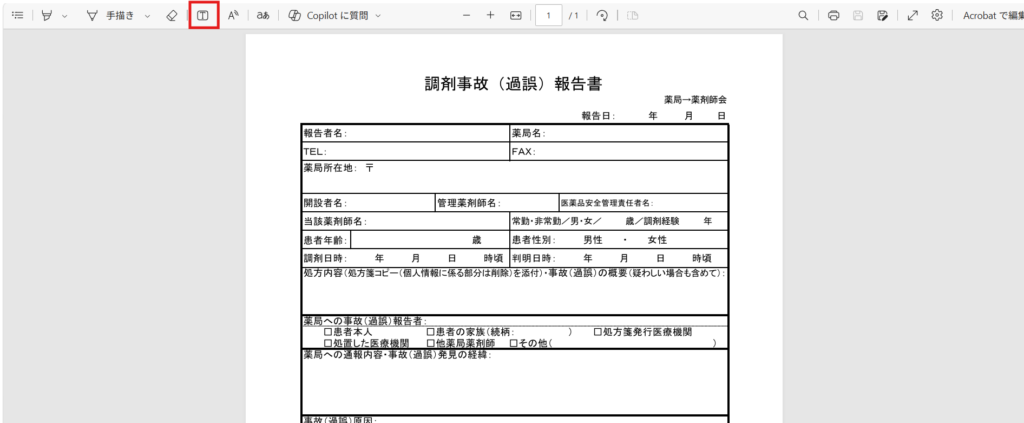
Task: Click Acrobat で編集 button
Action: point(993,16)
